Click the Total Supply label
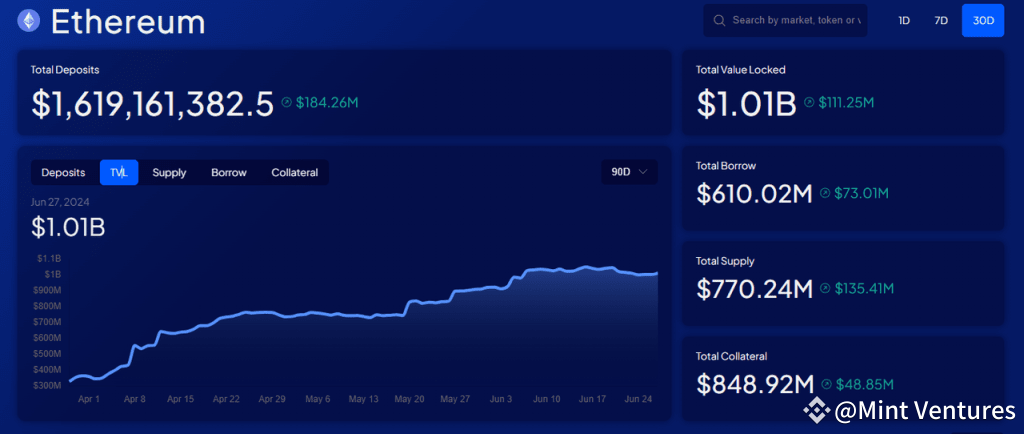 [725, 261]
